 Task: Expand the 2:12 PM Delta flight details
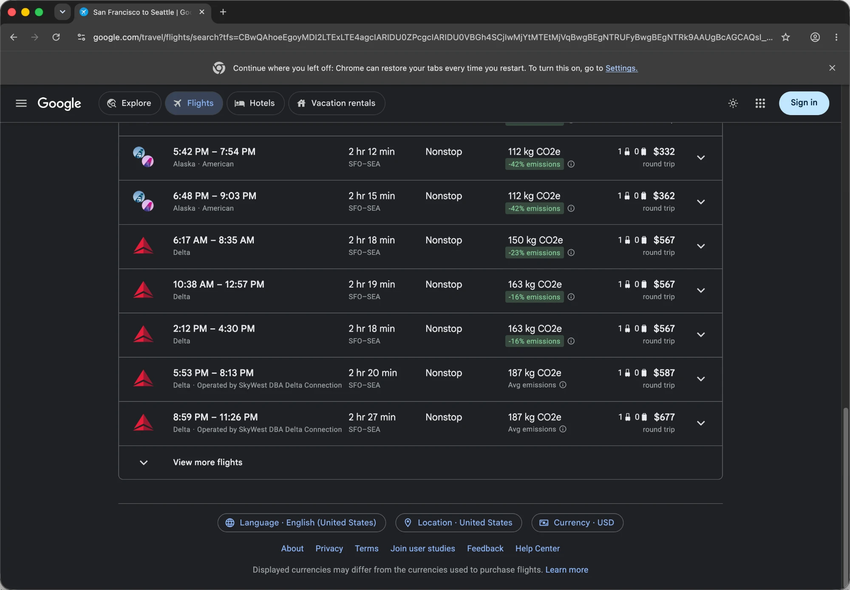(700, 335)
